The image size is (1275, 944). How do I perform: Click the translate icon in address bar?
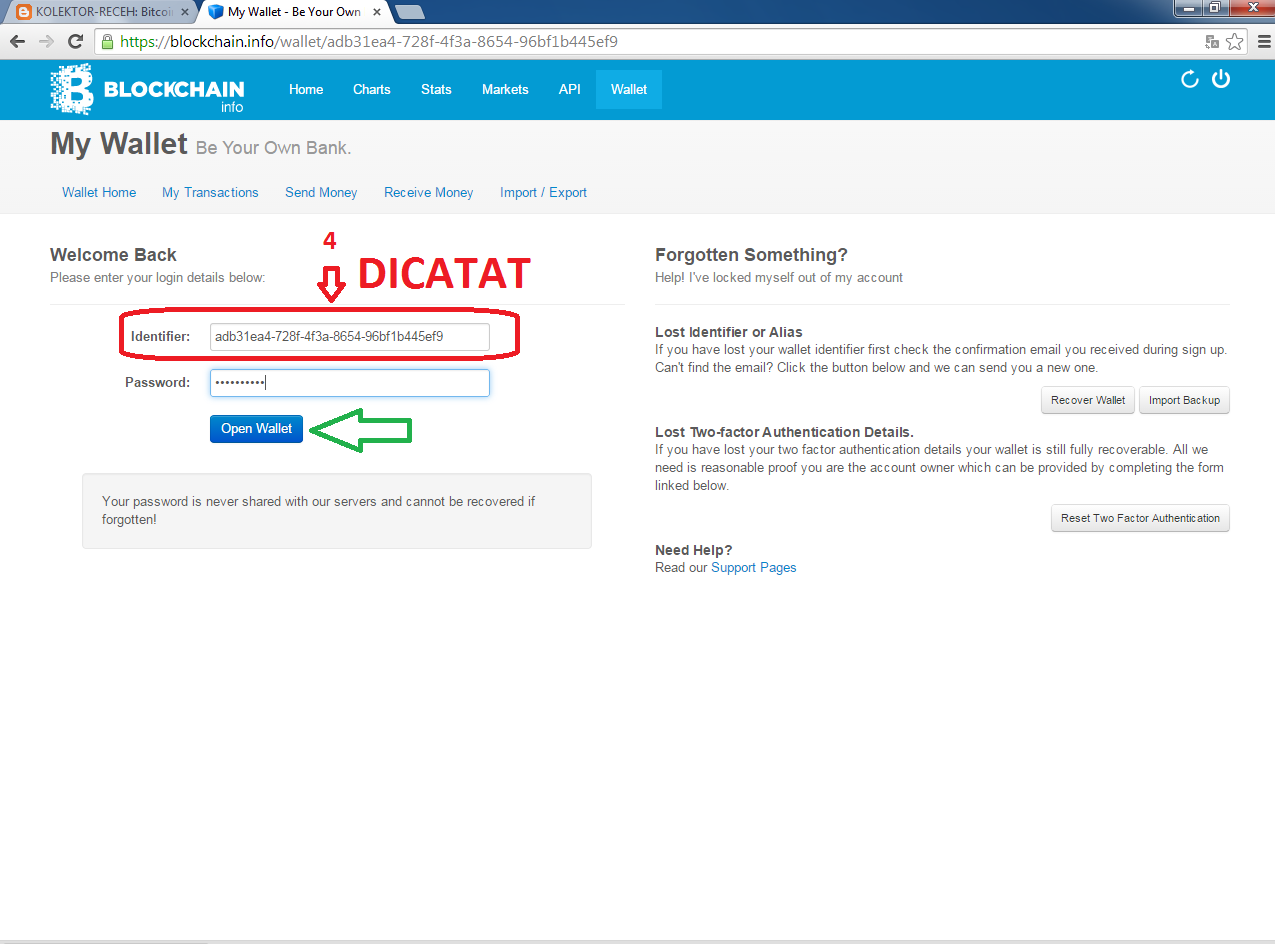pos(1212,42)
